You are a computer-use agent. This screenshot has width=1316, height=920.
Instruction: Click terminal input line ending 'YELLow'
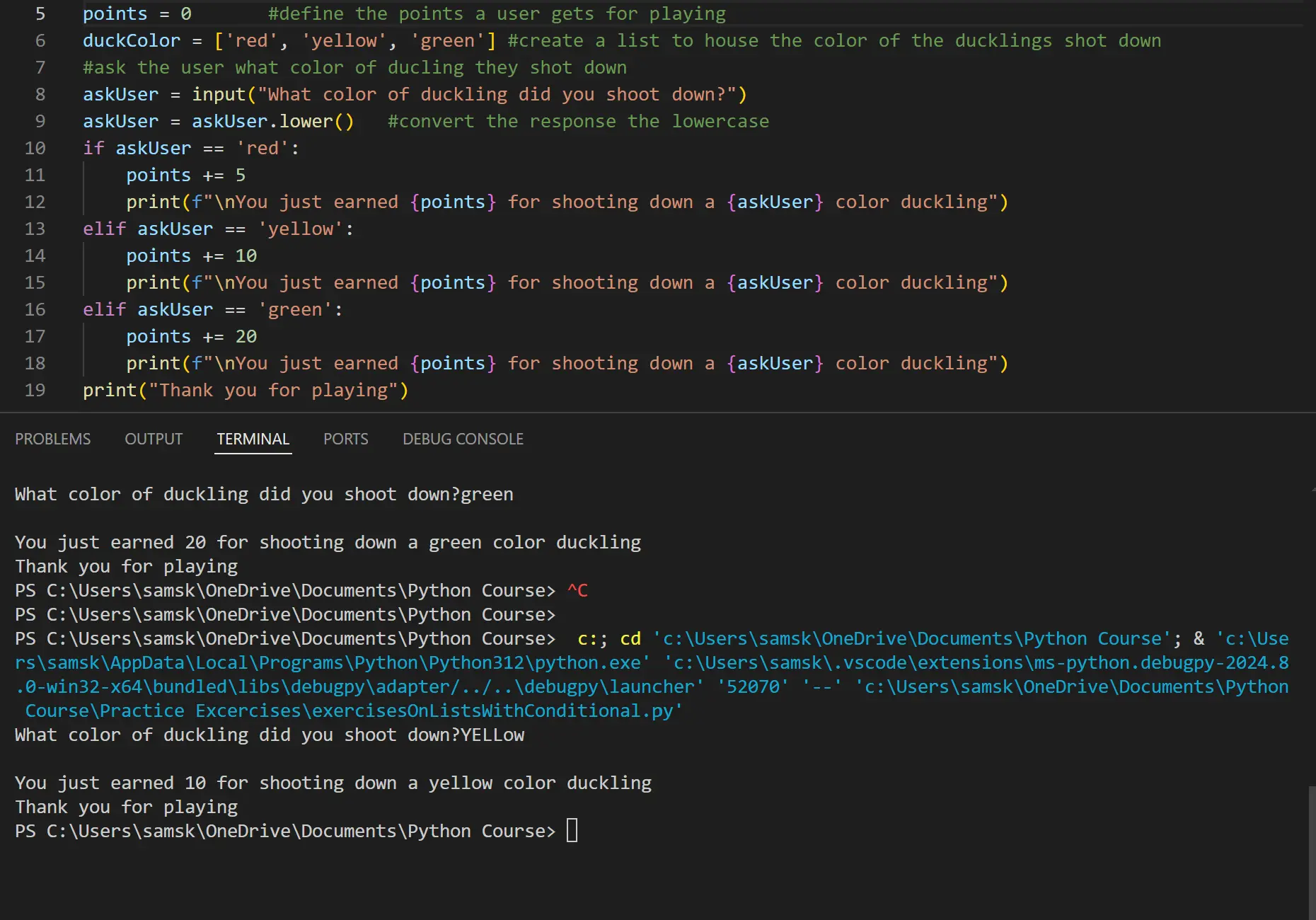[x=270, y=735]
